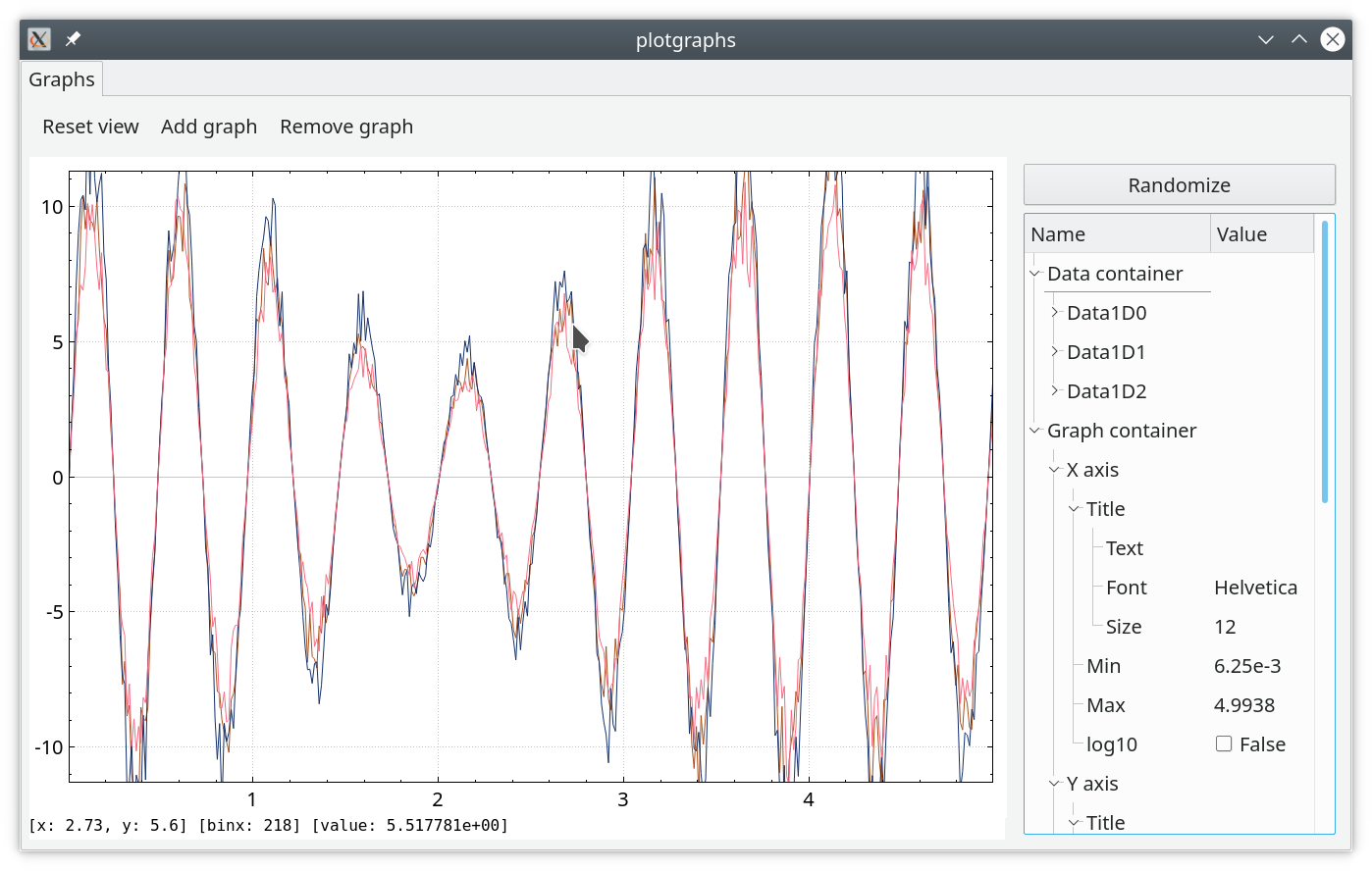Select the Min row label
1372x871 pixels.
(1103, 666)
